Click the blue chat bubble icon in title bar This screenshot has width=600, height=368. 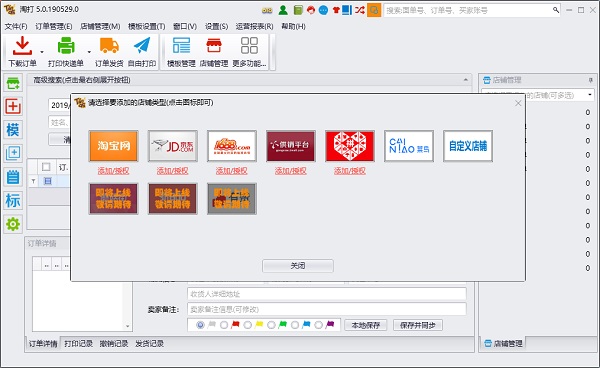click(323, 10)
